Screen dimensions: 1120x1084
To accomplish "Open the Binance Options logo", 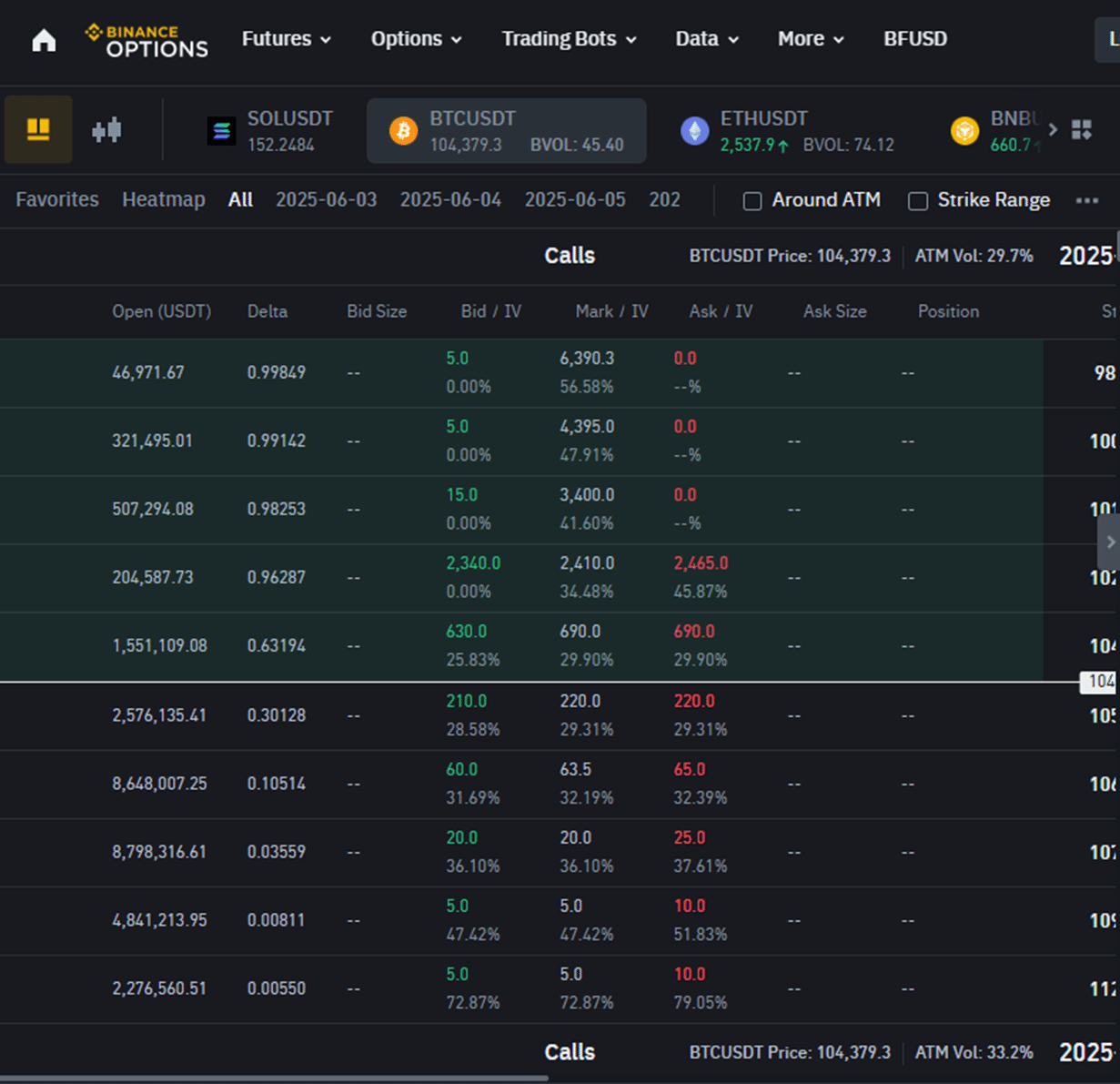I will (146, 41).
